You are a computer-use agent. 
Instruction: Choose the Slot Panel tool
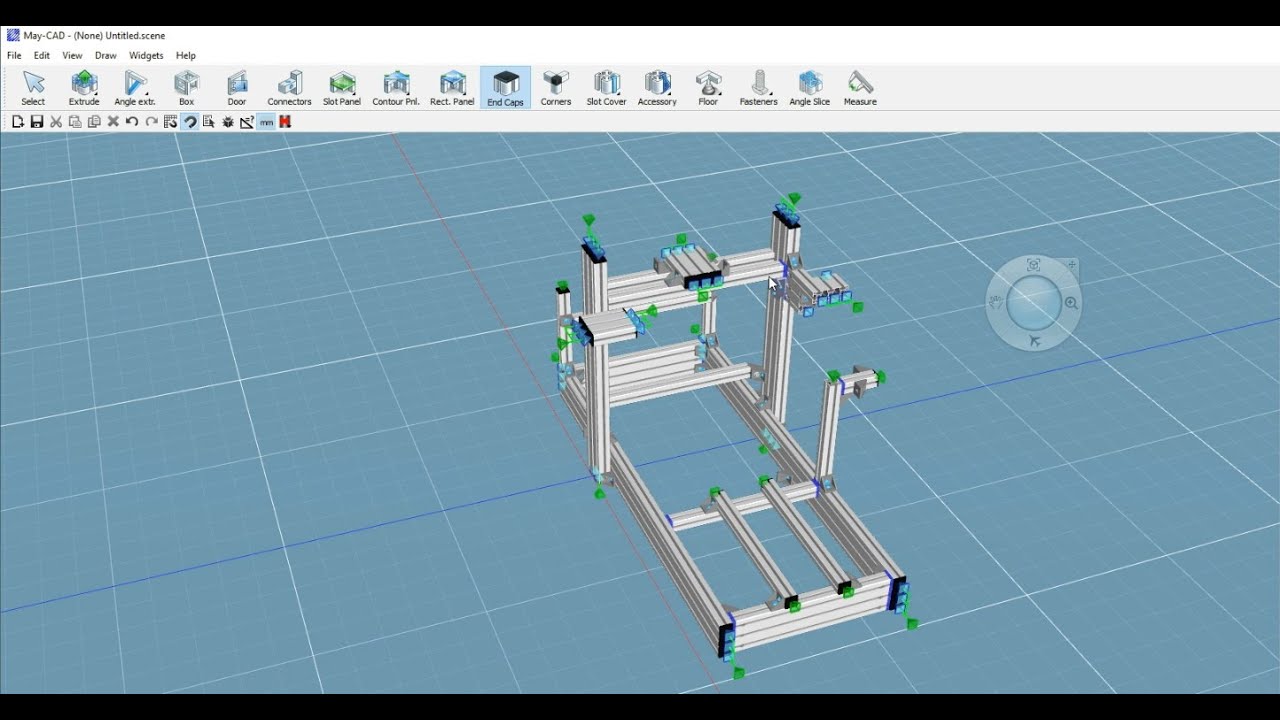[342, 88]
